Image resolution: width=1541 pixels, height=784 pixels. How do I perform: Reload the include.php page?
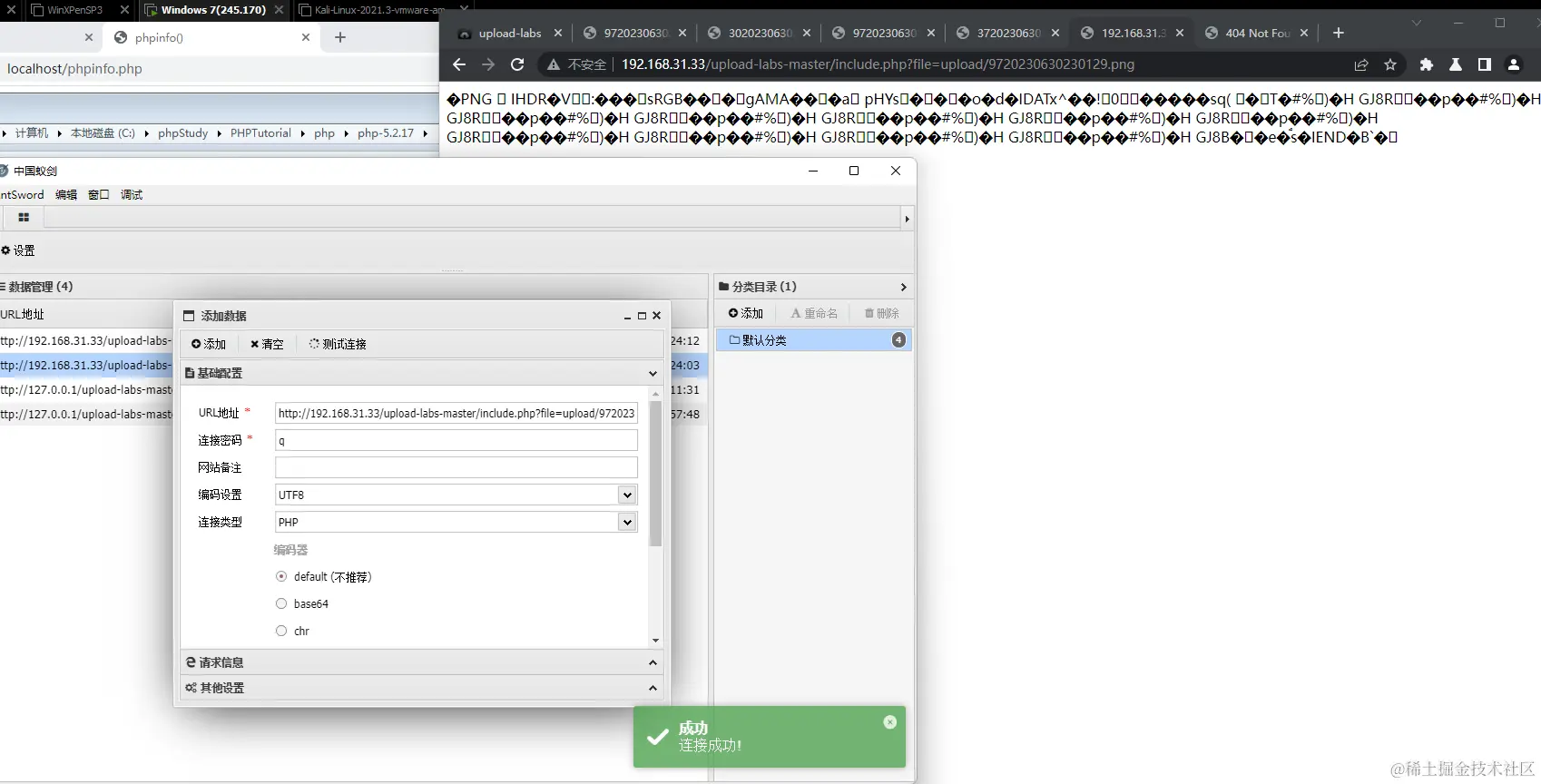coord(517,64)
